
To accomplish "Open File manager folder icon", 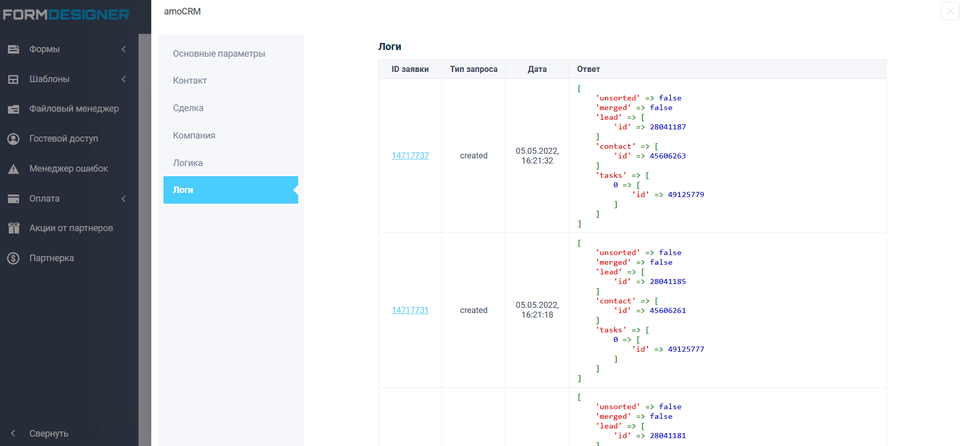I will 14,109.
